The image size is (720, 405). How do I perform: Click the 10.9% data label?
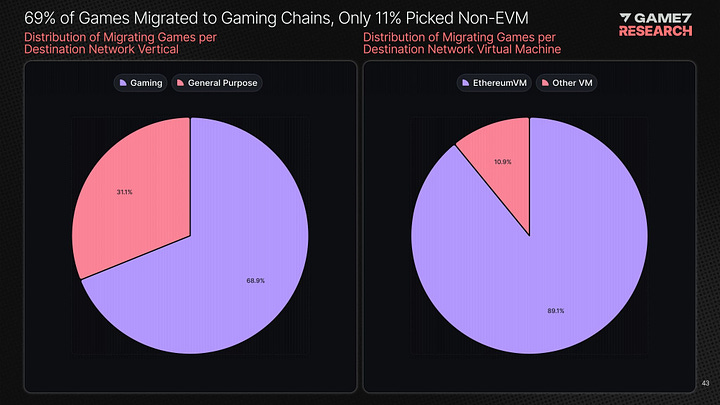[x=503, y=160]
